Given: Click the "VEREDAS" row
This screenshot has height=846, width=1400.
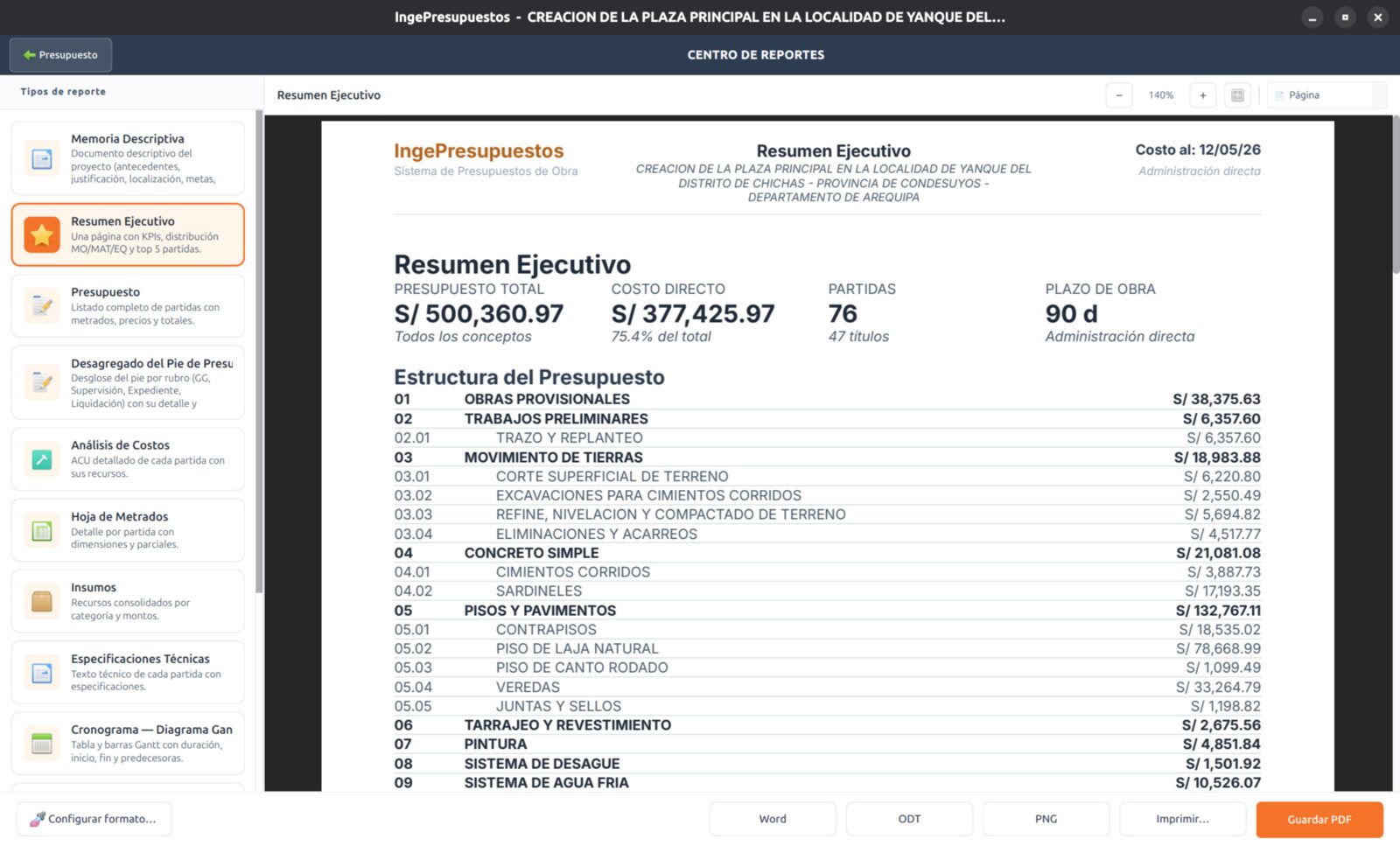Looking at the screenshot, I should [828, 688].
